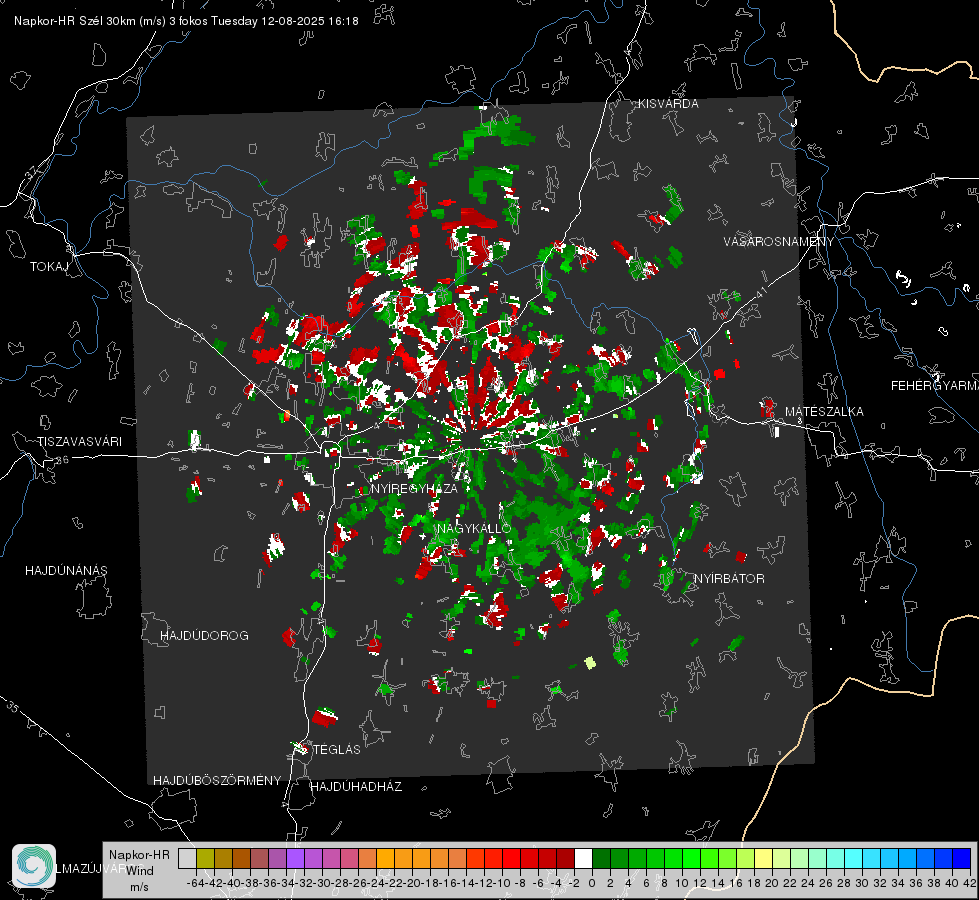979x900 pixels.
Task: Select the bright yellow legend swatch
Action: pos(763,858)
